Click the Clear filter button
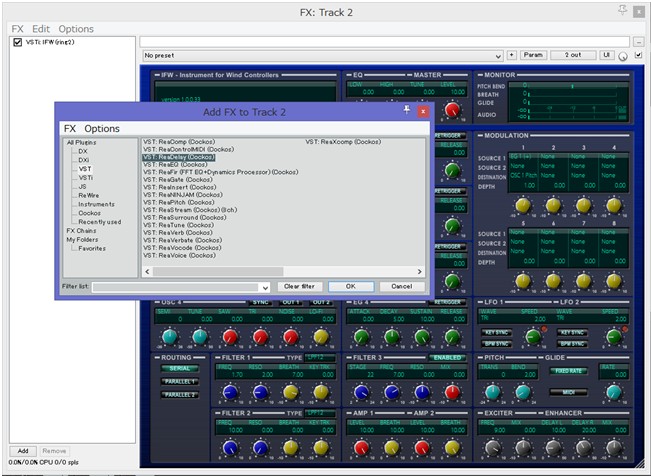Screen dimensions: 651x476 tap(299, 286)
